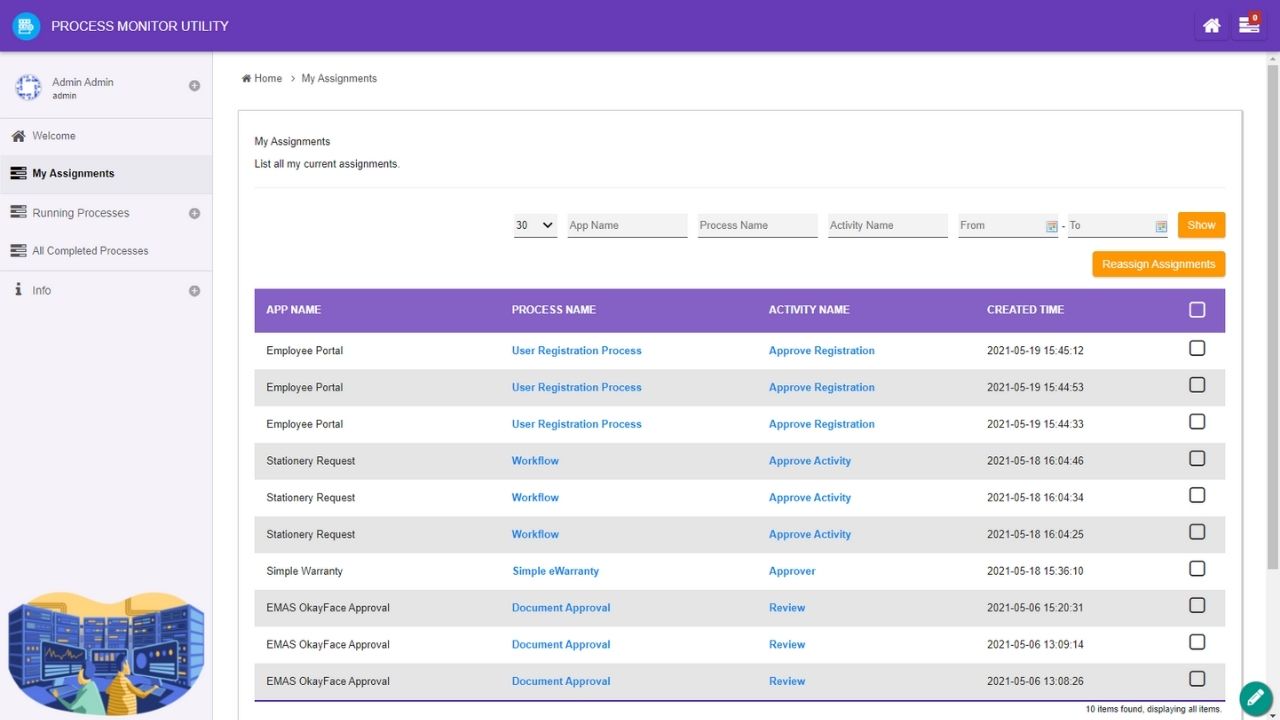Go to All Completed Processes menu item
1280x720 pixels.
(x=90, y=251)
